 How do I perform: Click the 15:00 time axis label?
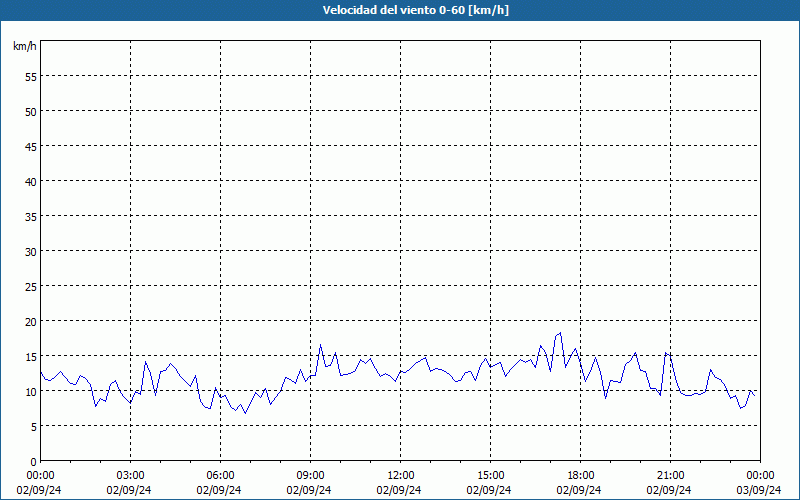[490, 476]
